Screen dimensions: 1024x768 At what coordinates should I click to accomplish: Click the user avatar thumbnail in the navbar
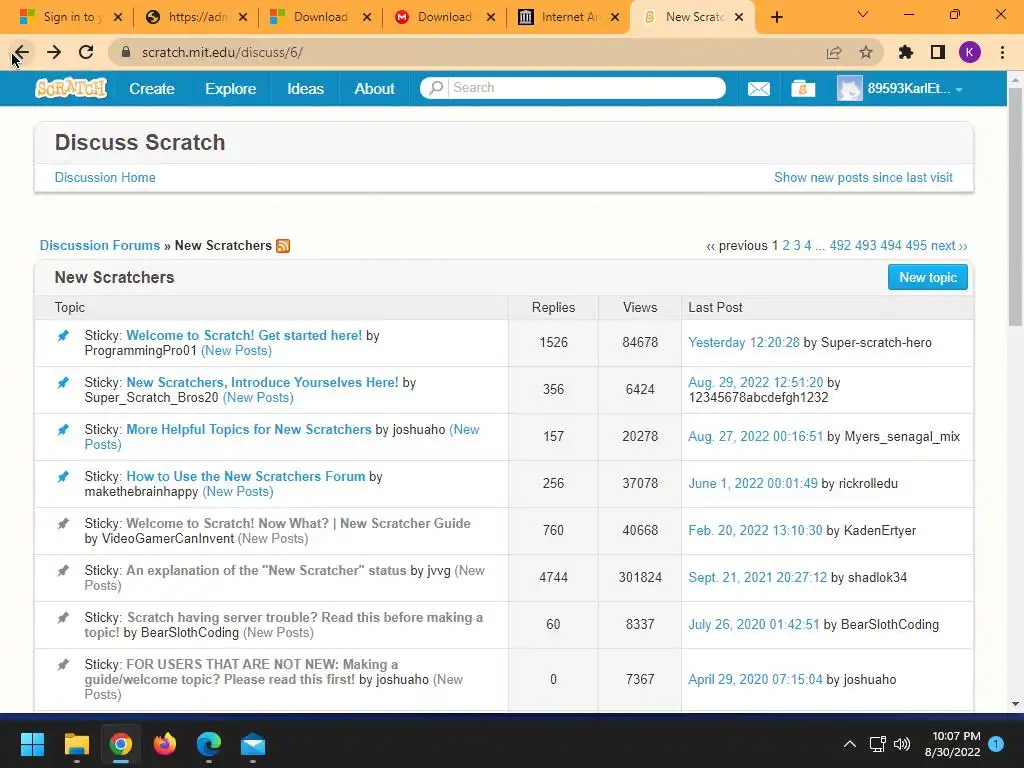849,88
